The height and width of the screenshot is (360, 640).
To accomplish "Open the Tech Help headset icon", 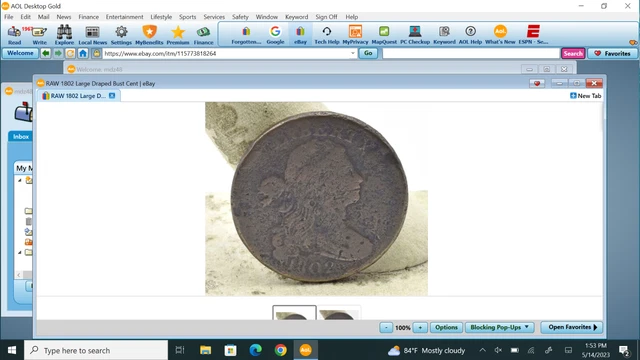I will [x=327, y=35].
